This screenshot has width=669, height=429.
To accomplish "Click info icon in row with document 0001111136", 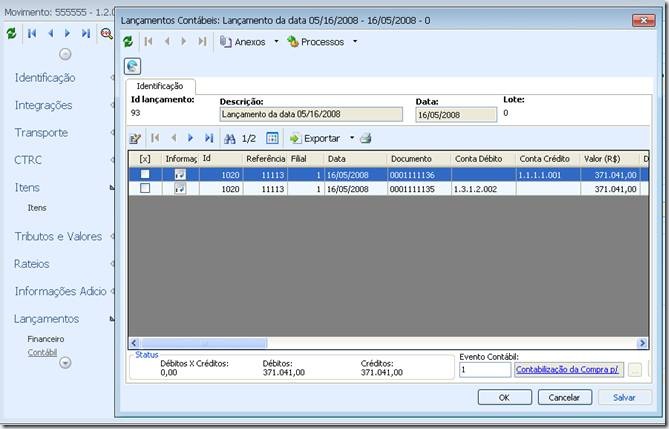I will 180,175.
